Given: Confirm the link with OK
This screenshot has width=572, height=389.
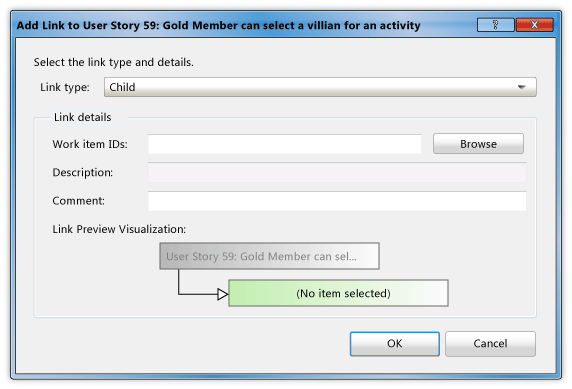Looking at the screenshot, I should pyautogui.click(x=395, y=344).
